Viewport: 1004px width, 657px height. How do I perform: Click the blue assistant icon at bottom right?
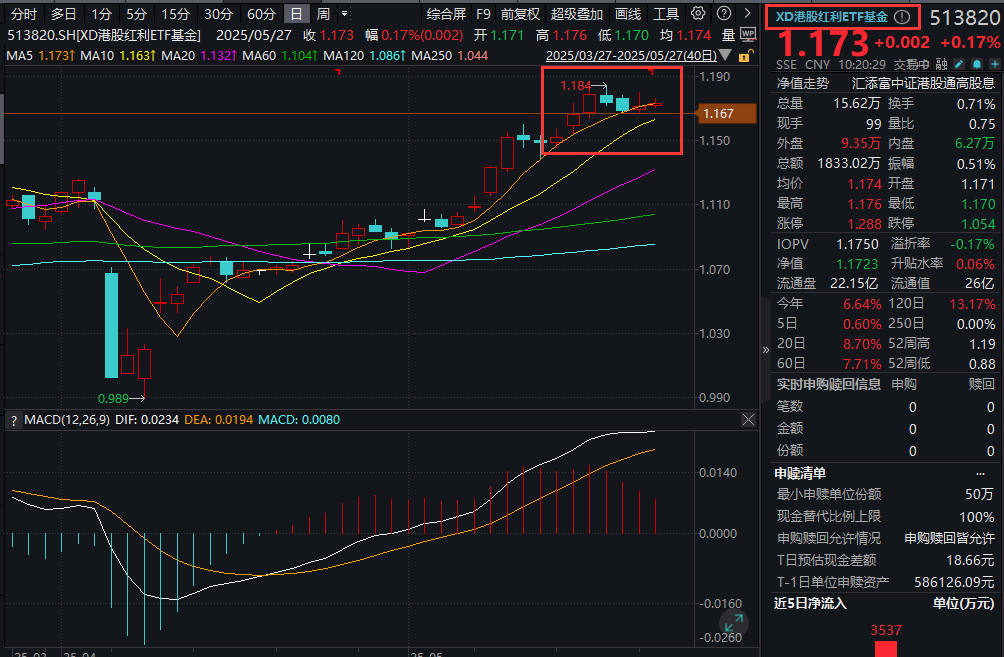(x=733, y=623)
